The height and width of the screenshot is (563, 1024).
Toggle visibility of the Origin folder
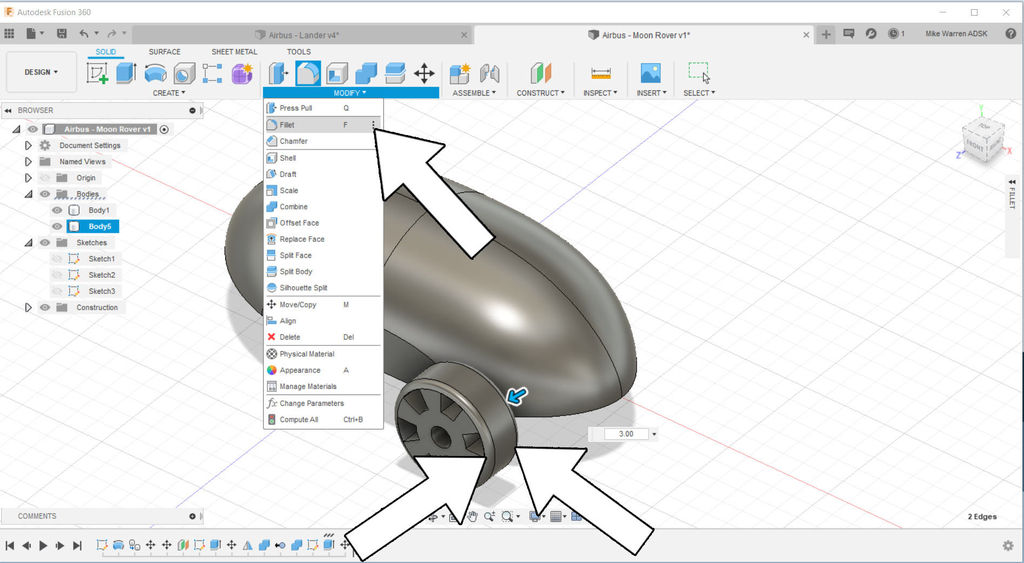tap(44, 178)
